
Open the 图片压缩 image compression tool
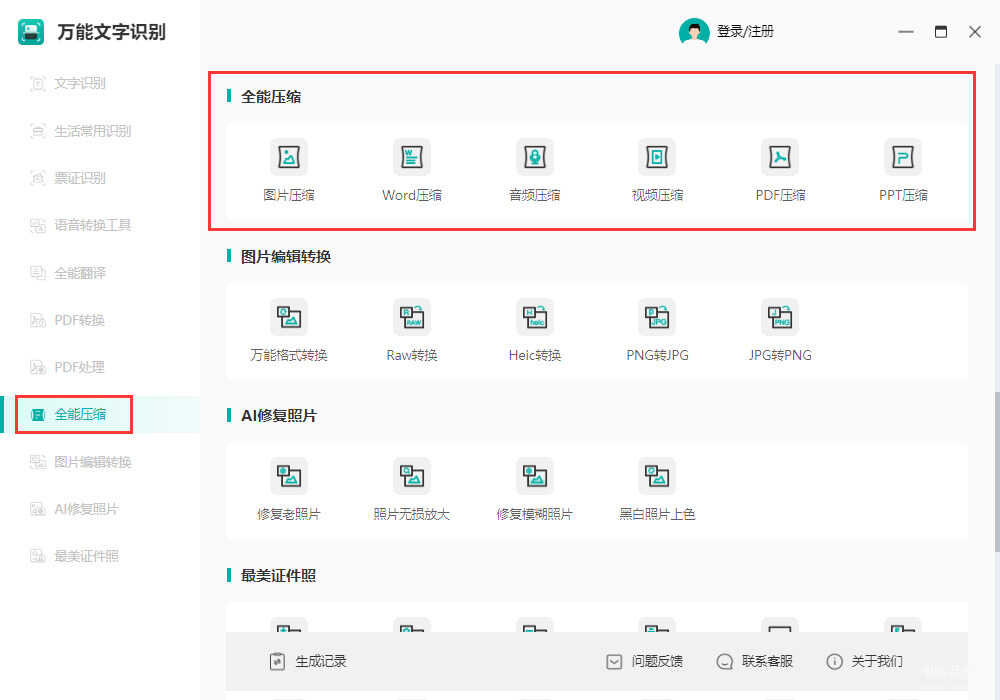pyautogui.click(x=289, y=158)
